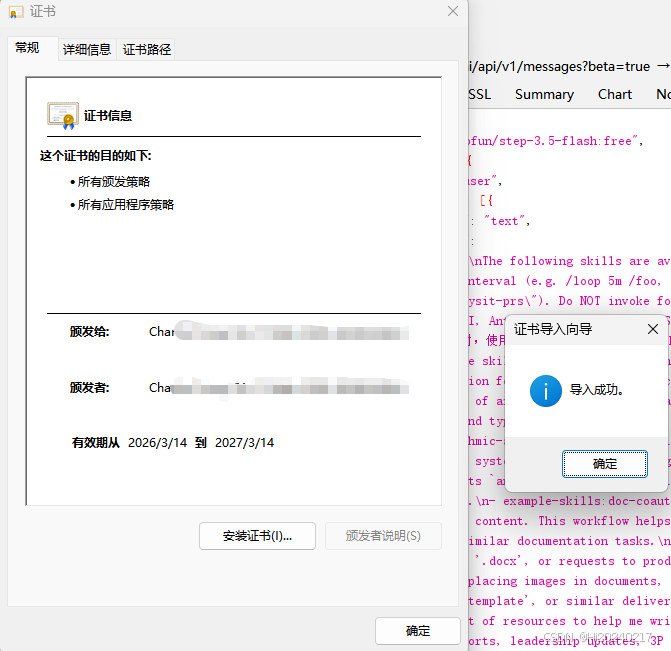Viewport: 671px width, 651px height.
Task: Select the Summary tab in background window
Action: (x=544, y=94)
